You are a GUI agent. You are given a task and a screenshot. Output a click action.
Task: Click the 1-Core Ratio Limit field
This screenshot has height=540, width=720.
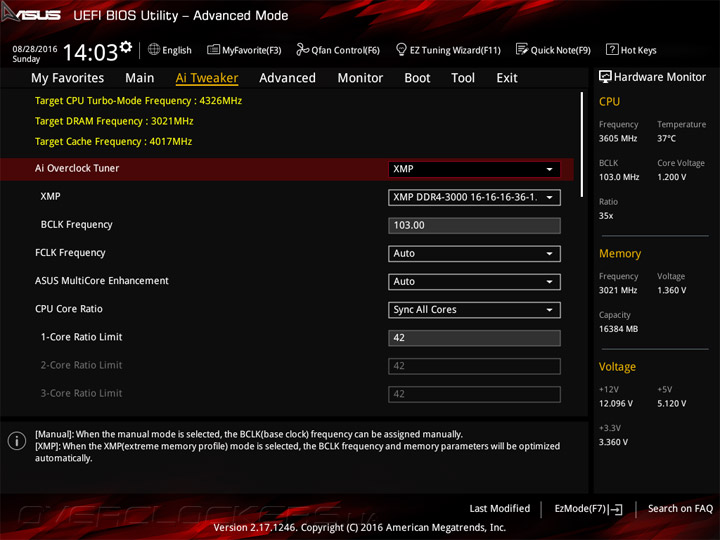click(474, 338)
